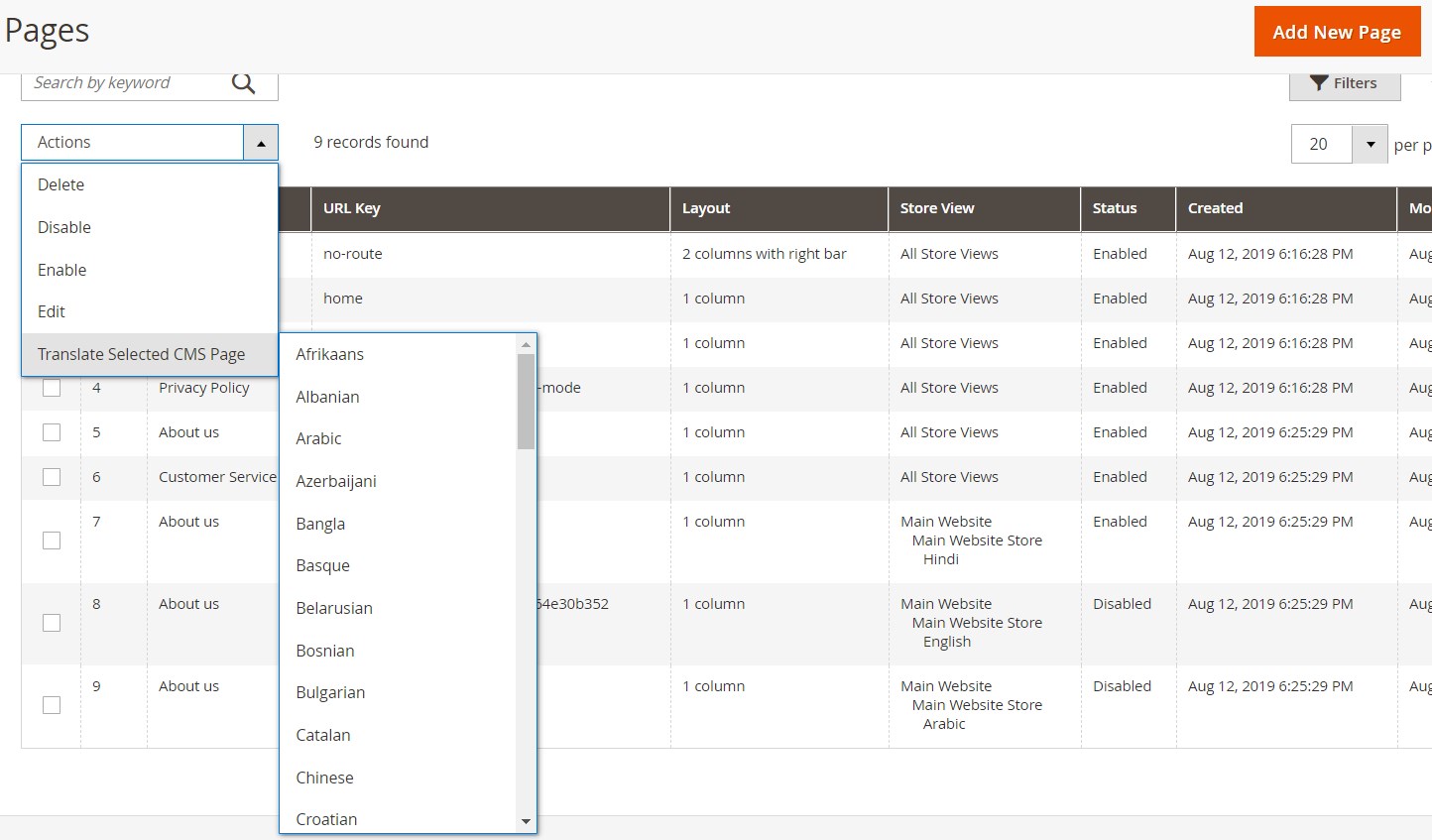Open the per page count dropdown
This screenshot has height=840, width=1432.
click(x=1370, y=145)
